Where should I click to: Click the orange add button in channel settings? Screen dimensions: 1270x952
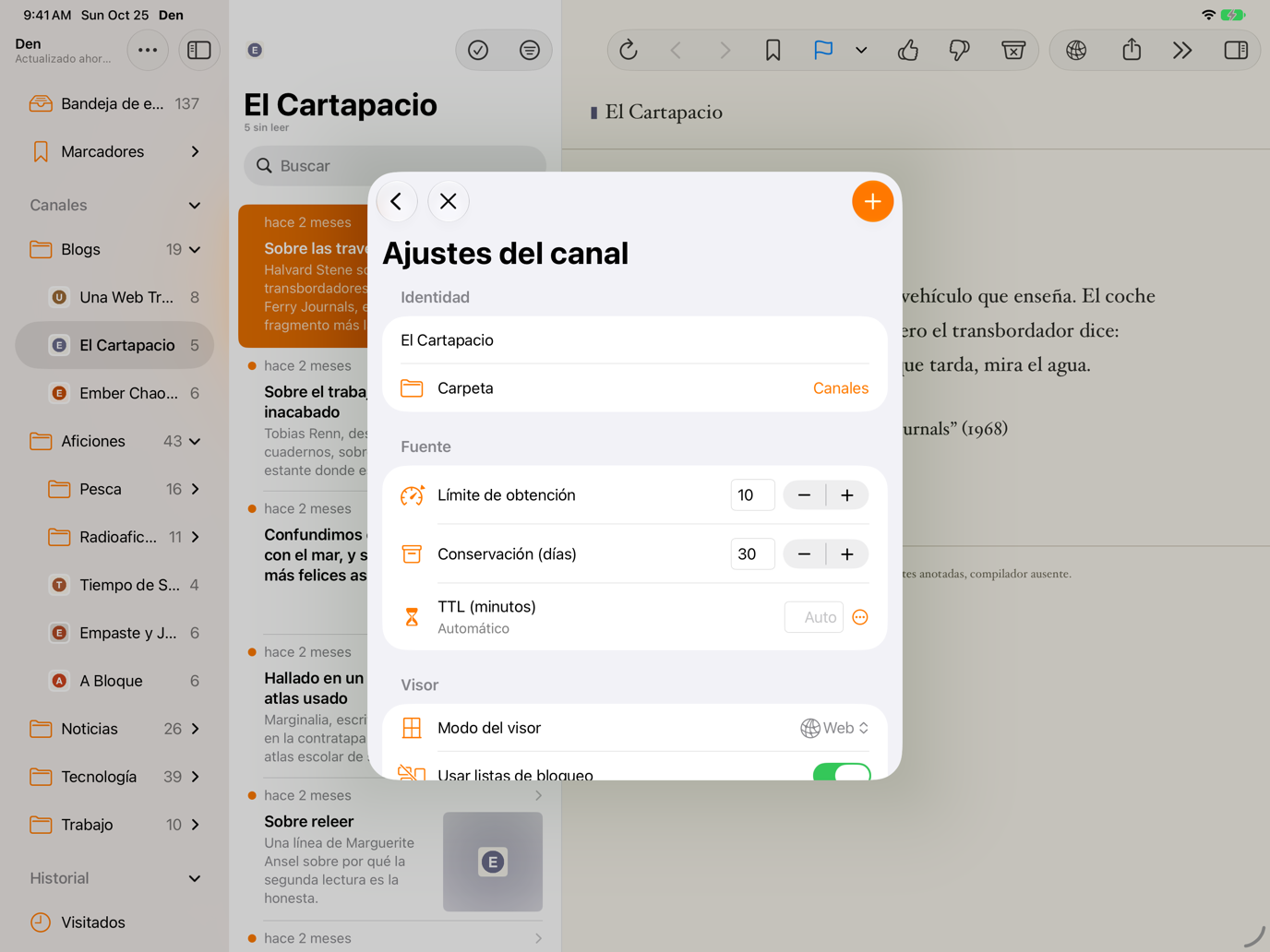(872, 201)
